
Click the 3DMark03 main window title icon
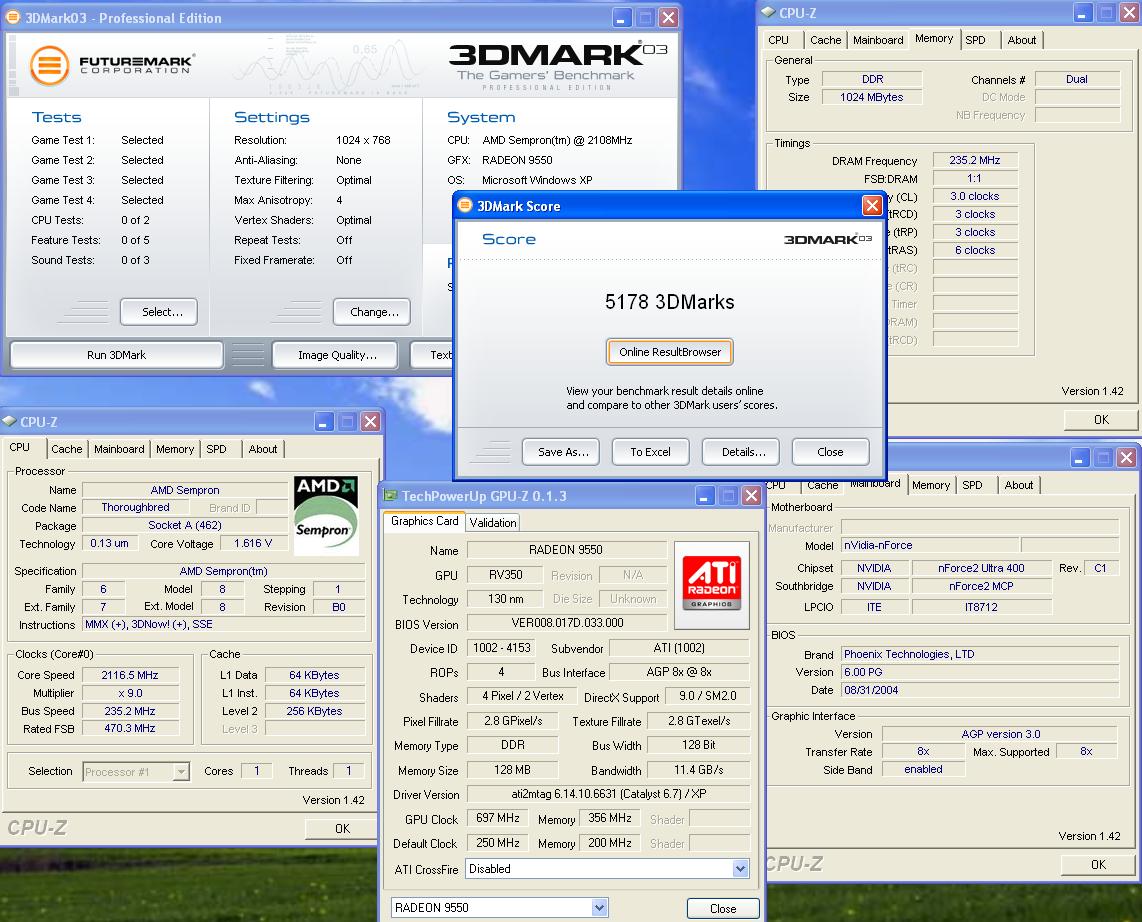pos(12,17)
